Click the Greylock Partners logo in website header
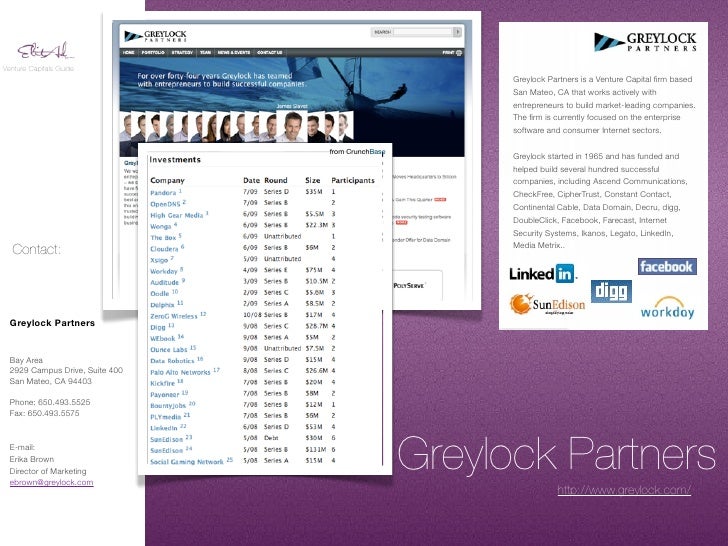Screen dimensions: 728x546 pos(155,36)
